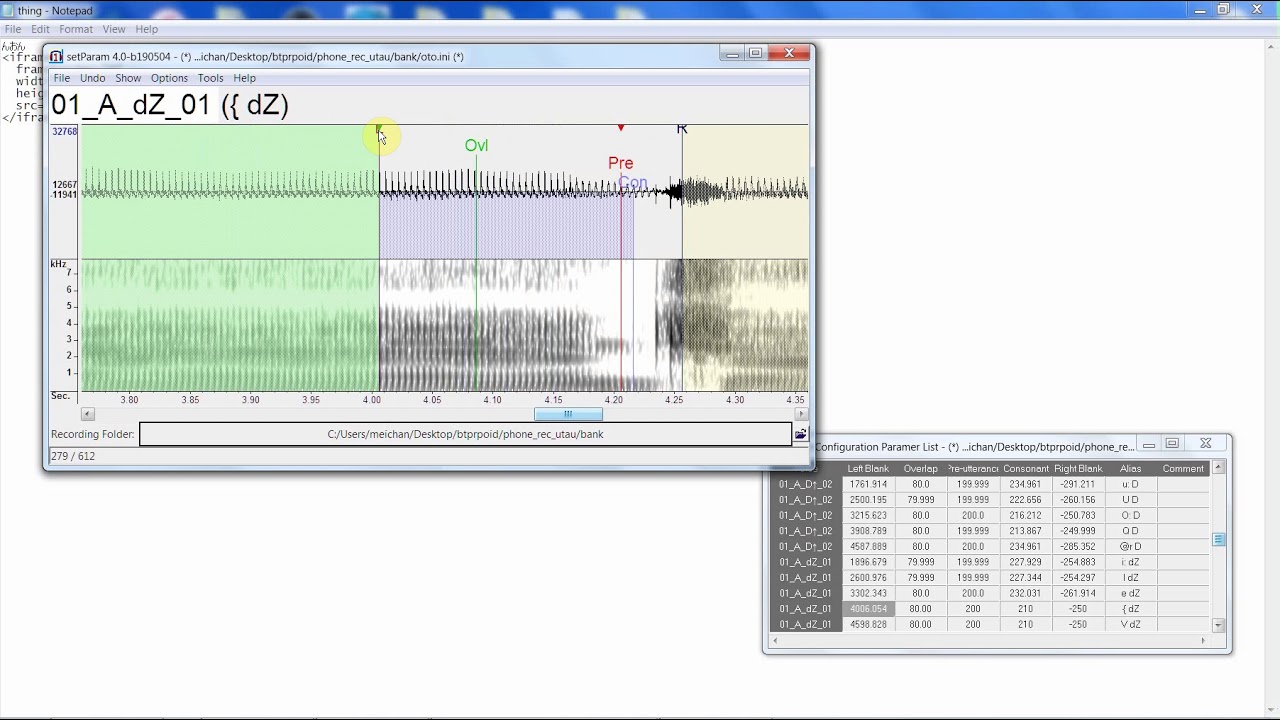Select Right Blank cell -260.156
The height and width of the screenshot is (720, 1280).
coord(1078,500)
